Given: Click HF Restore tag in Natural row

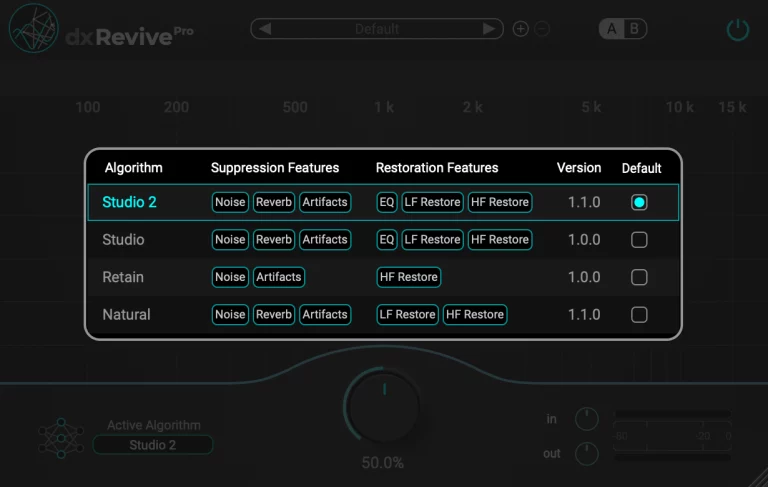Looking at the screenshot, I should 475,315.
